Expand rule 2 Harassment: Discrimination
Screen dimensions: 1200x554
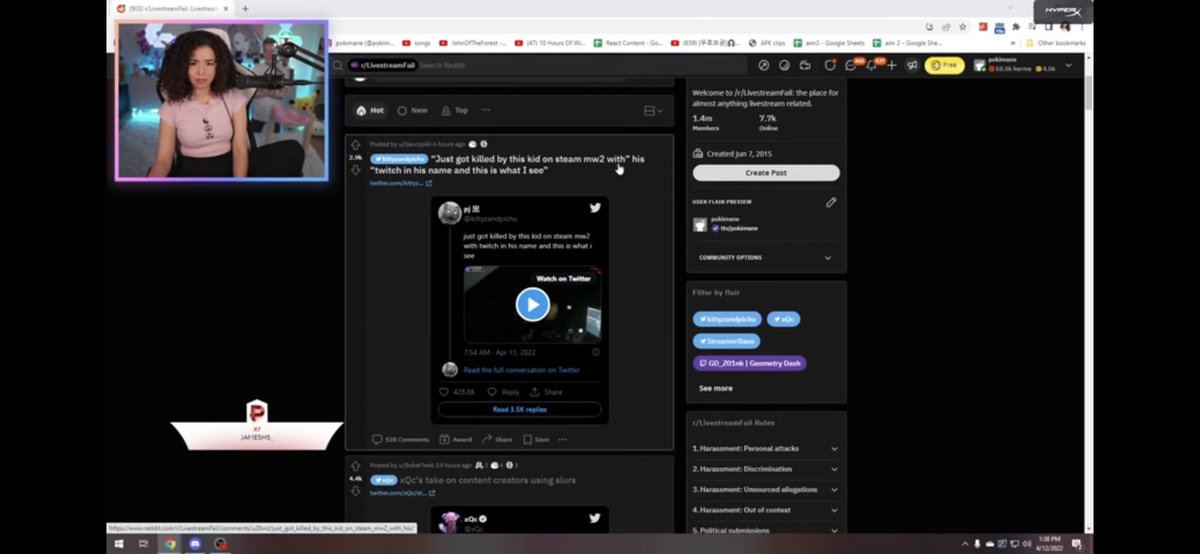coord(765,469)
